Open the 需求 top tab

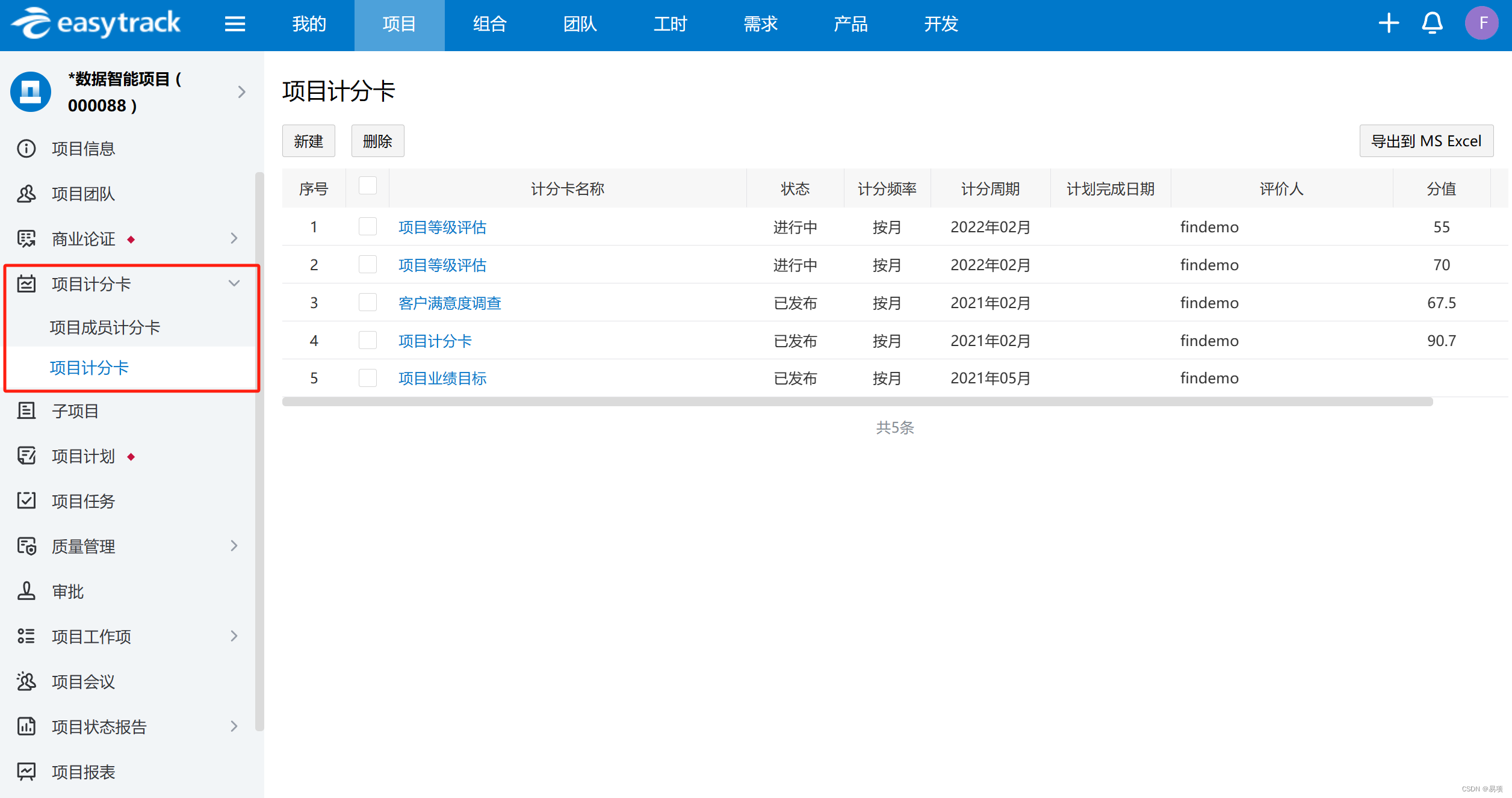pyautogui.click(x=760, y=24)
